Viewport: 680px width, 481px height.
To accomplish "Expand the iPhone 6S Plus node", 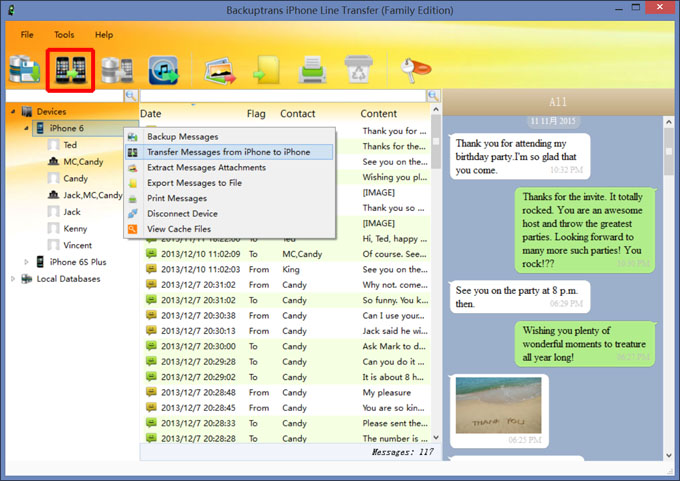I will [26, 262].
